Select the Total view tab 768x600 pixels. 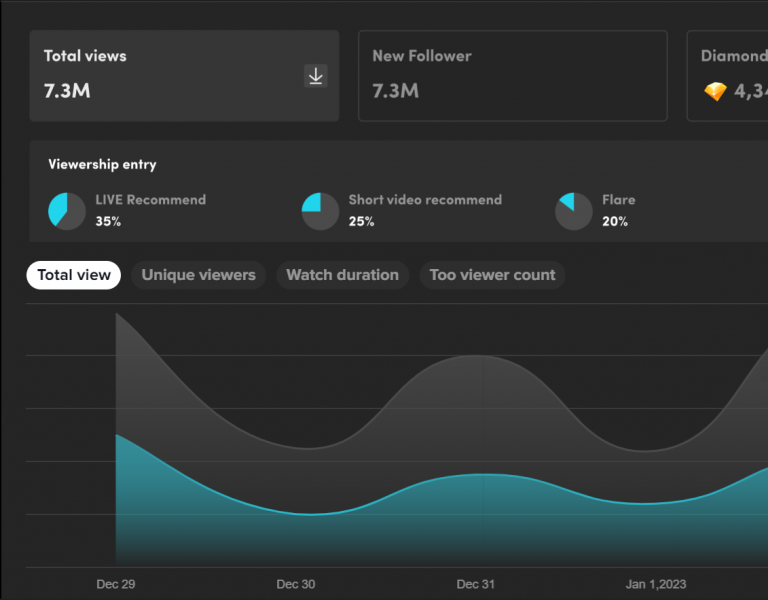(x=74, y=275)
